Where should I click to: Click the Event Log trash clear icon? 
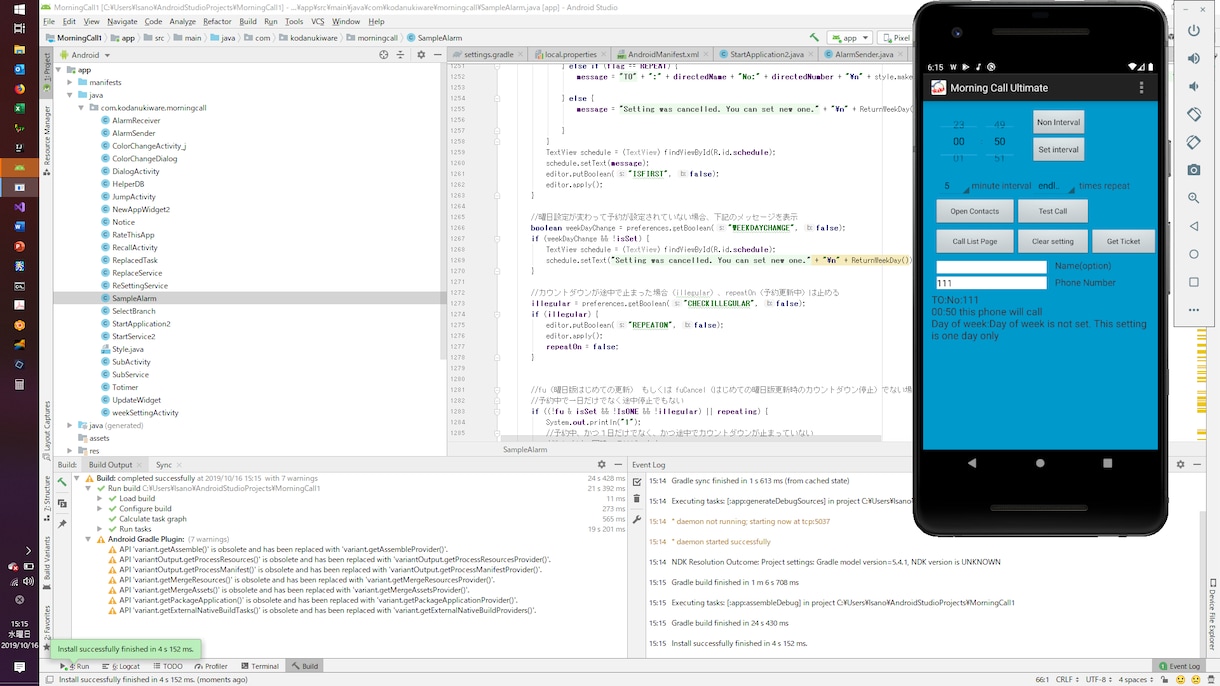(637, 500)
